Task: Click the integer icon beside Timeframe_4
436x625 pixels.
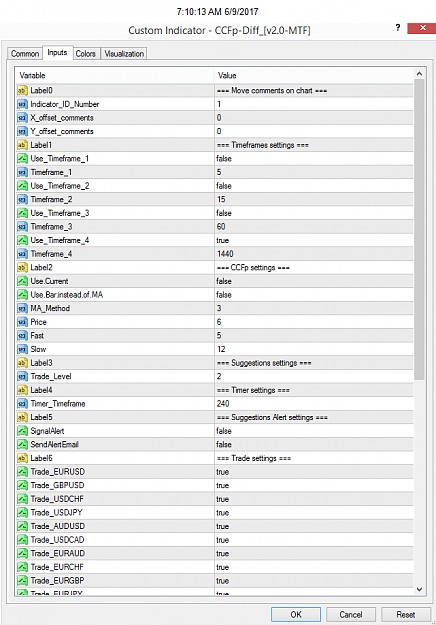Action: pyautogui.click(x=22, y=254)
